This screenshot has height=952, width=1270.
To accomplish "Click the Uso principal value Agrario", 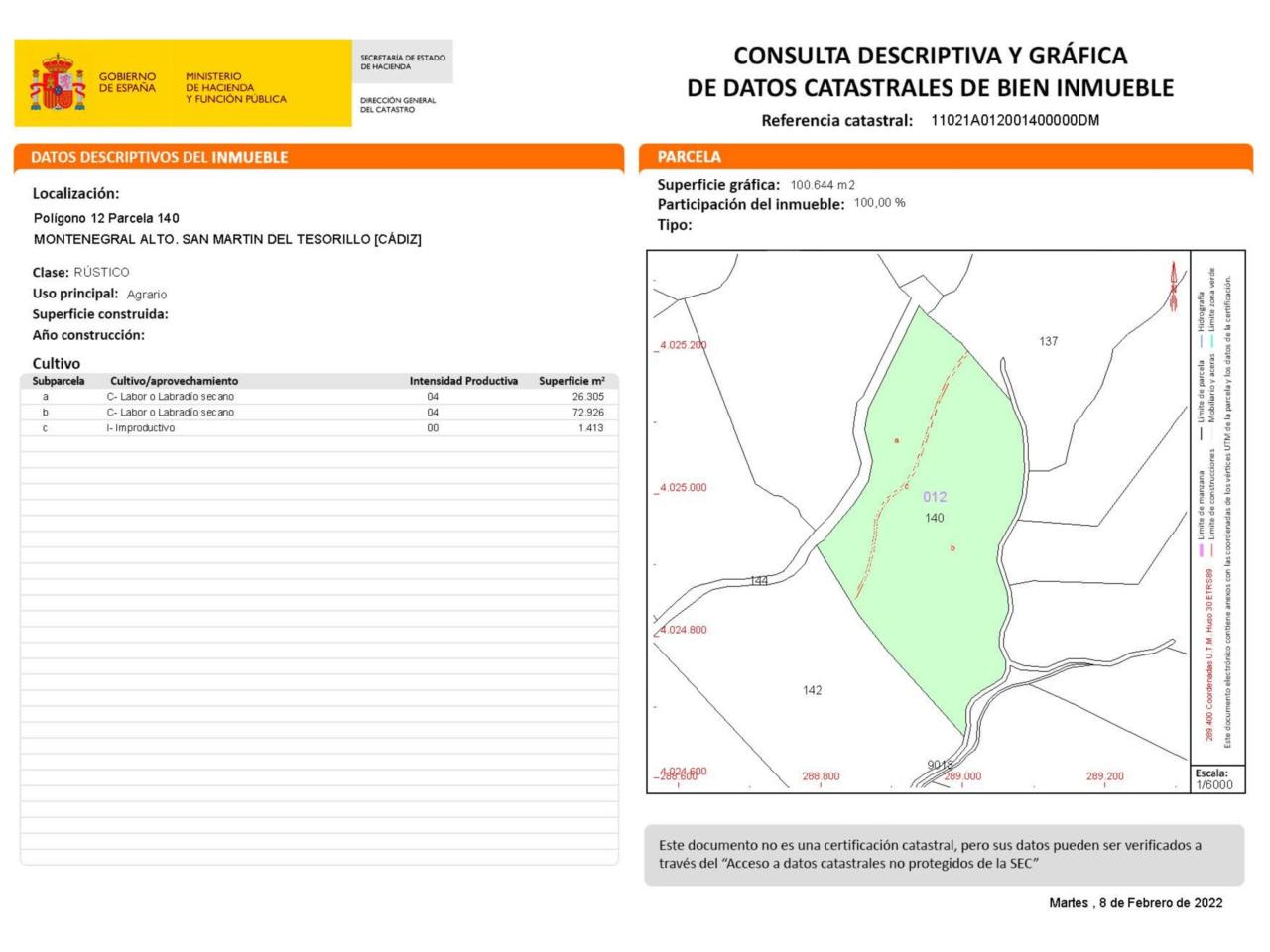I will tap(147, 295).
